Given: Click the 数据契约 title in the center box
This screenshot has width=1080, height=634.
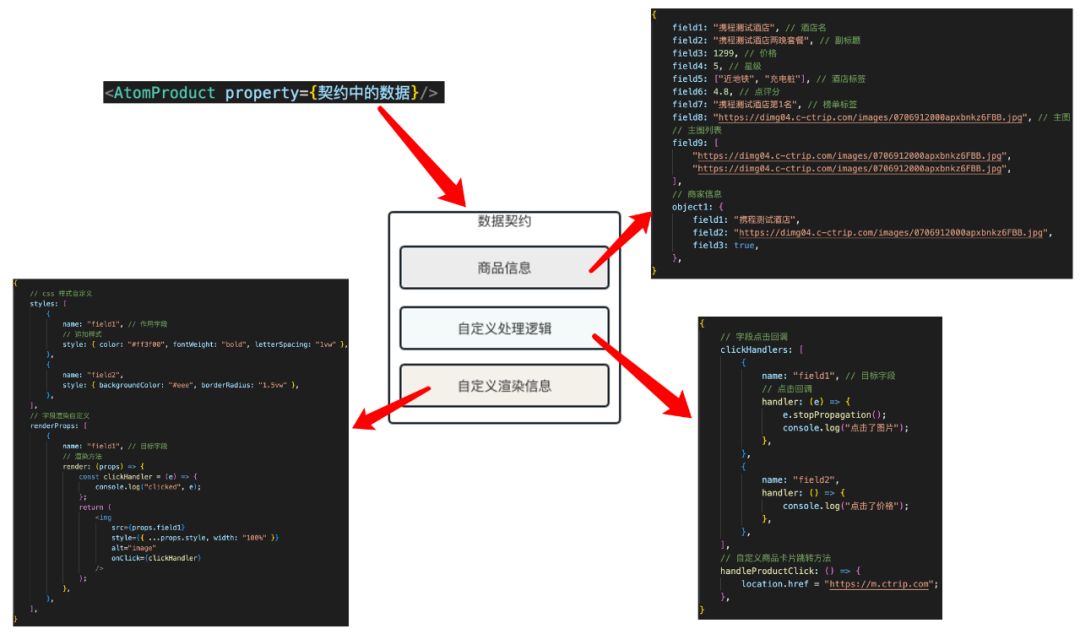Looking at the screenshot, I should [504, 221].
